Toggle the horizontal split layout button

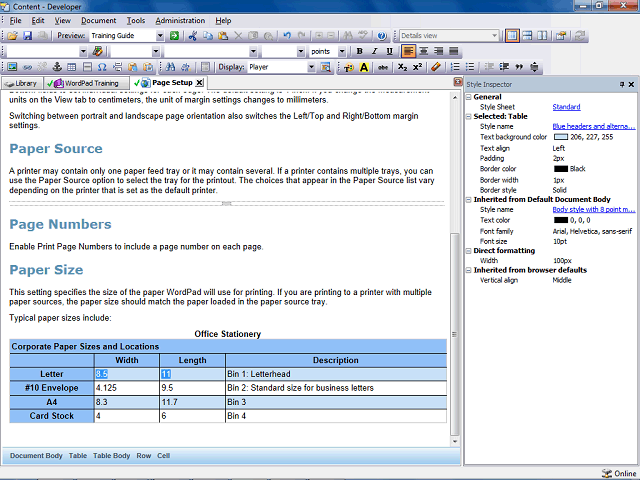(x=527, y=36)
